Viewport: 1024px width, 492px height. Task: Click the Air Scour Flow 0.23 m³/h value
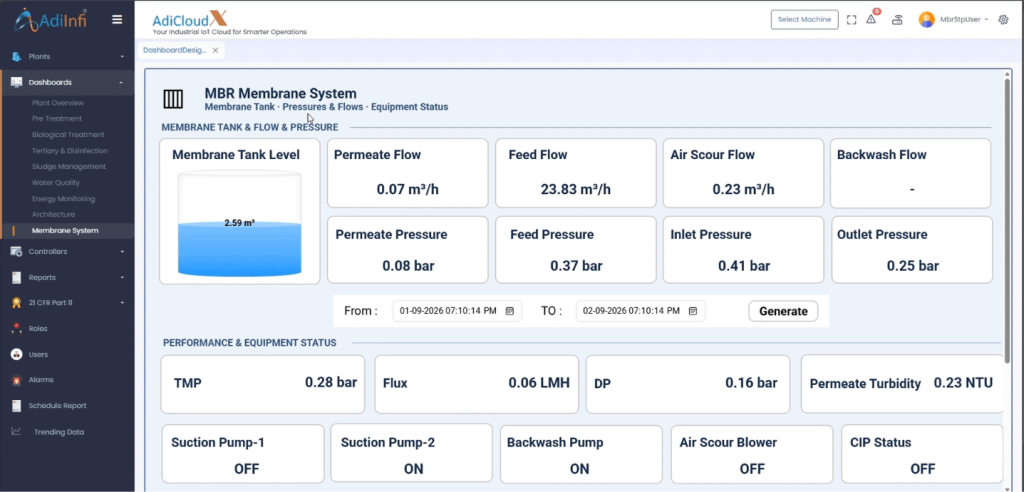743,189
